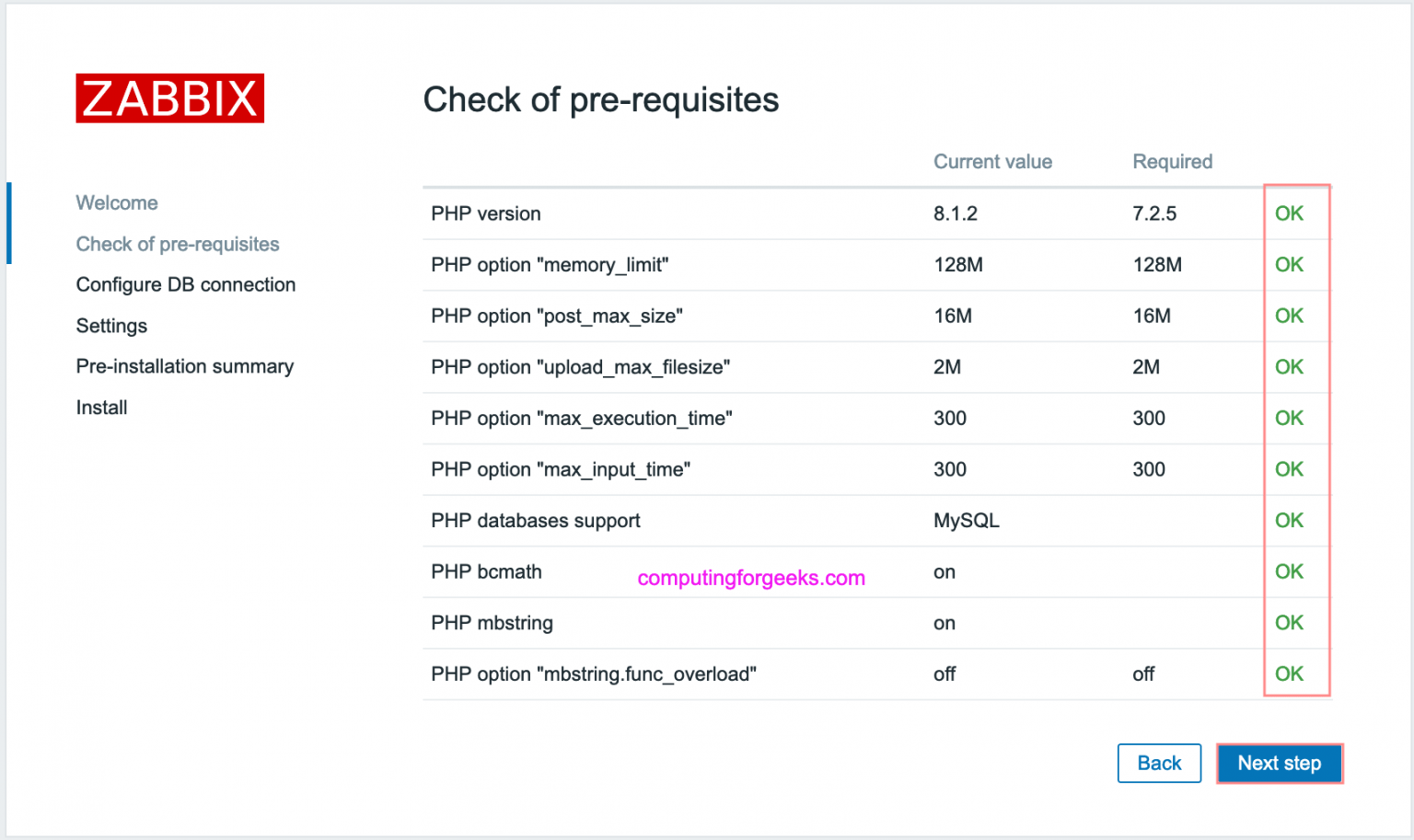Click OK status for PHP version

point(1289,213)
